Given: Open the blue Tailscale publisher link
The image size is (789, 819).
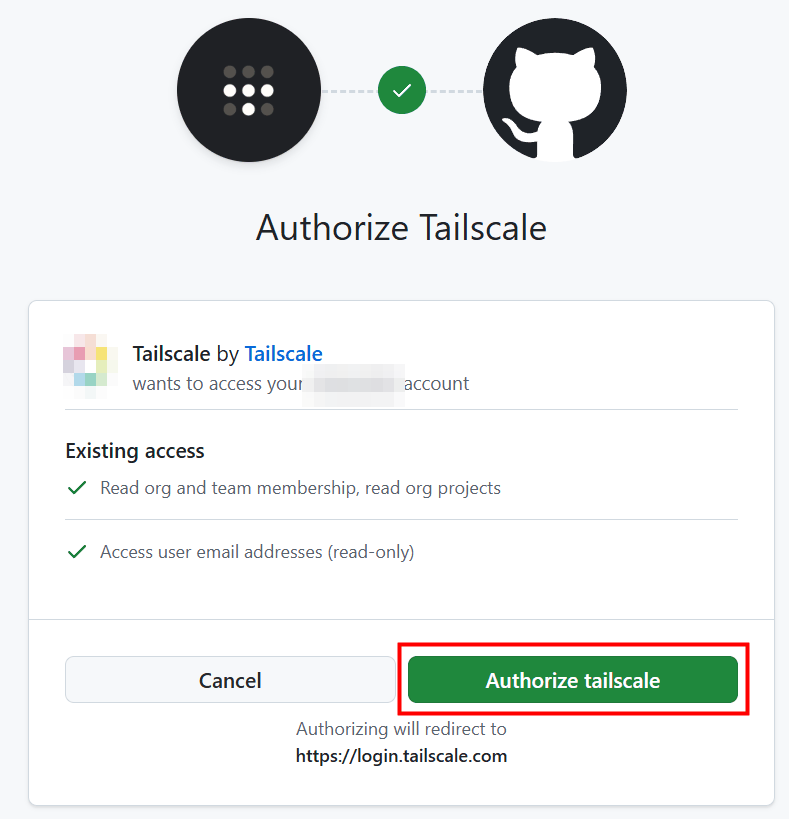Looking at the screenshot, I should coord(284,354).
